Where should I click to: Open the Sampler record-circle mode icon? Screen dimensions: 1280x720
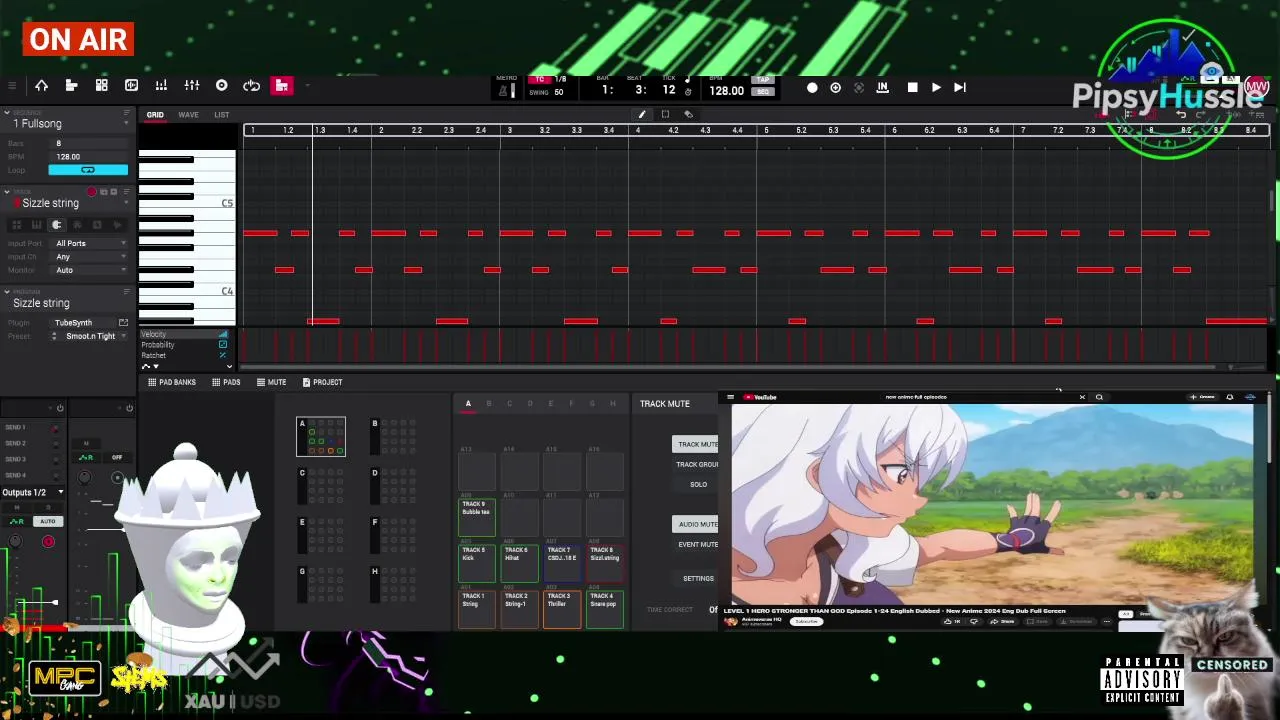coord(222,86)
